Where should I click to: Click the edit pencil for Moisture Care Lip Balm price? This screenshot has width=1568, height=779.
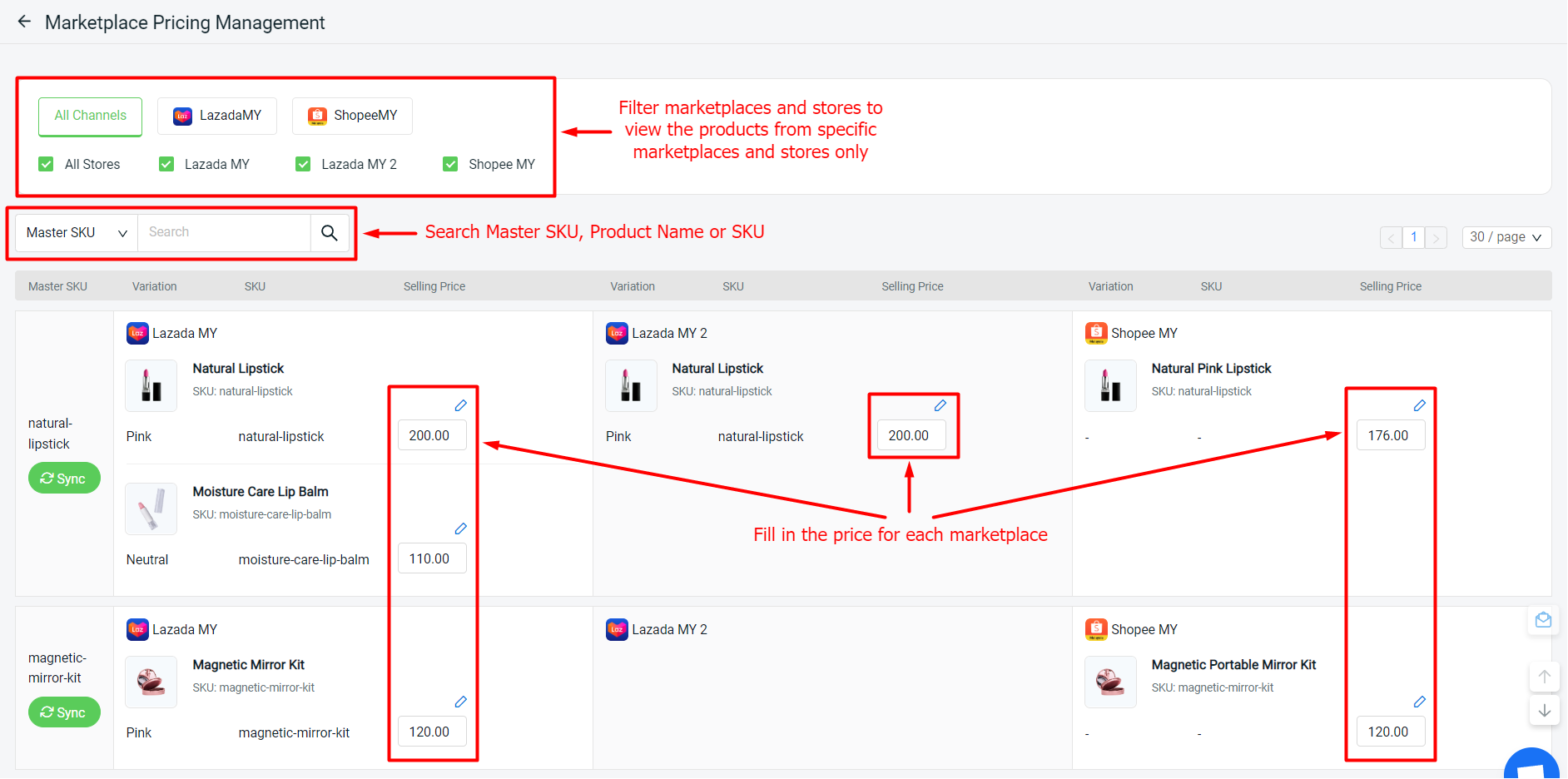coord(461,528)
